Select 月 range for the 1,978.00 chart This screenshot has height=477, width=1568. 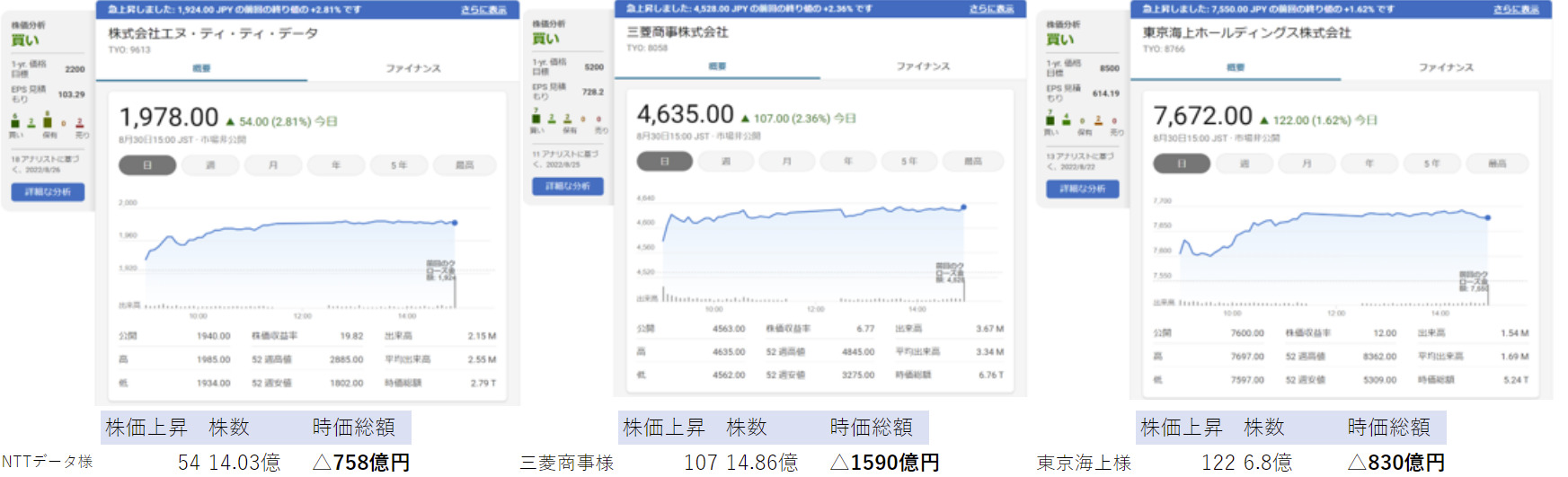[x=273, y=165]
